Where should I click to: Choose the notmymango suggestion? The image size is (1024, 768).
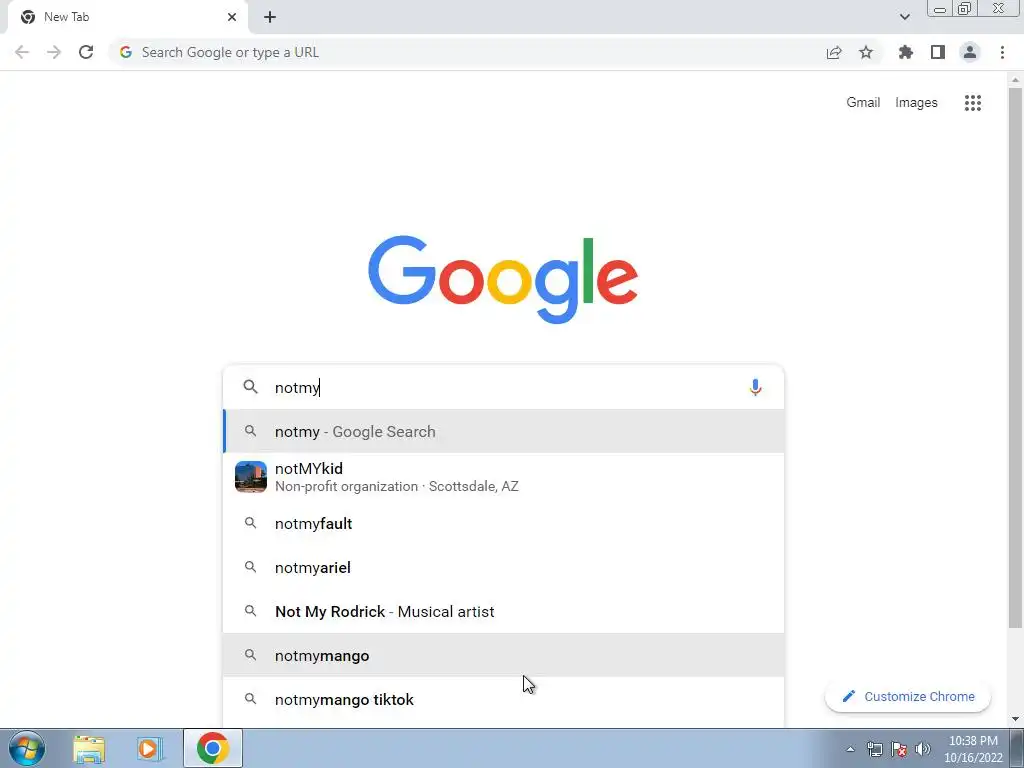(504, 656)
